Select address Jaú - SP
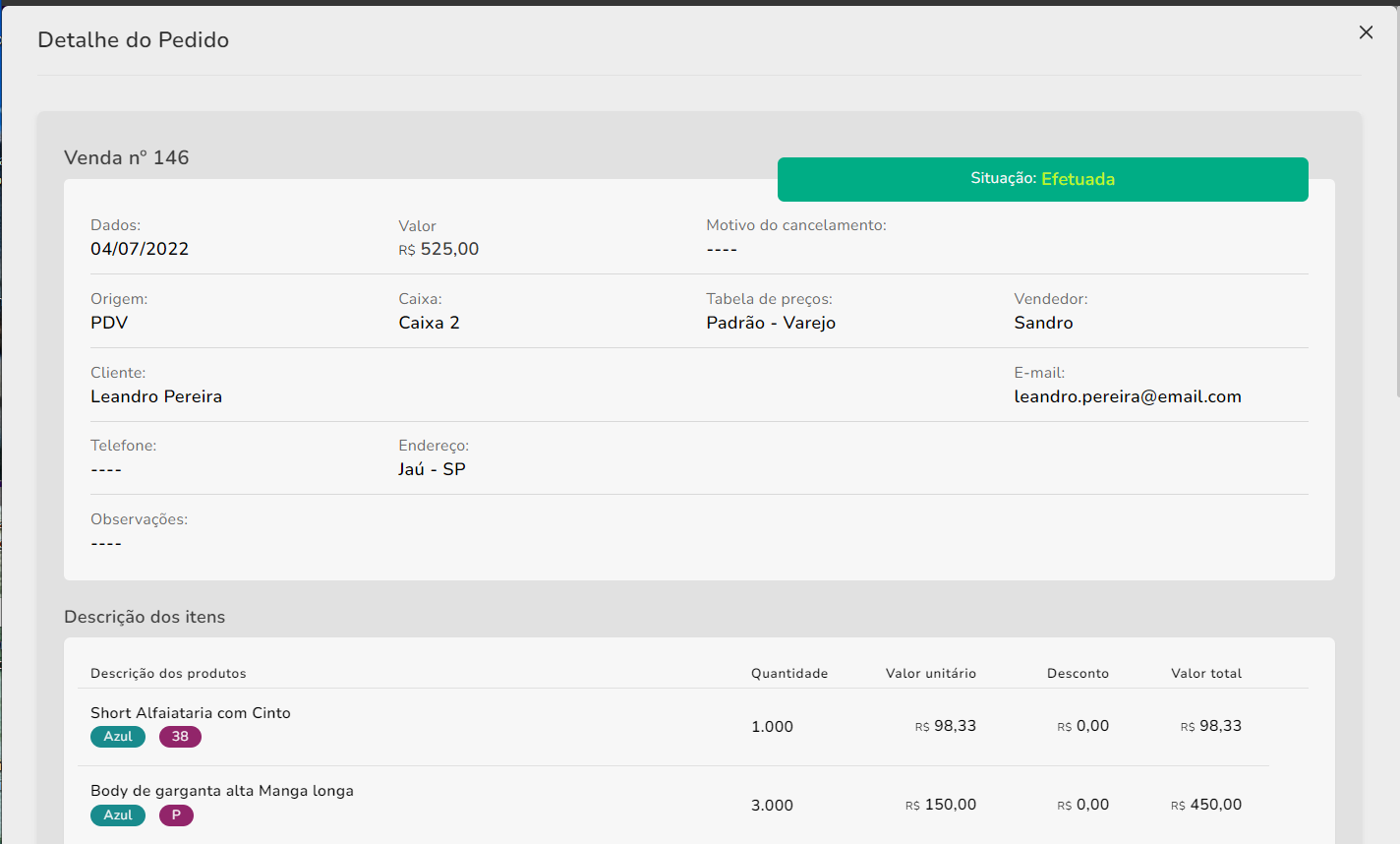Screen dimensions: 1400x844 click(x=432, y=469)
